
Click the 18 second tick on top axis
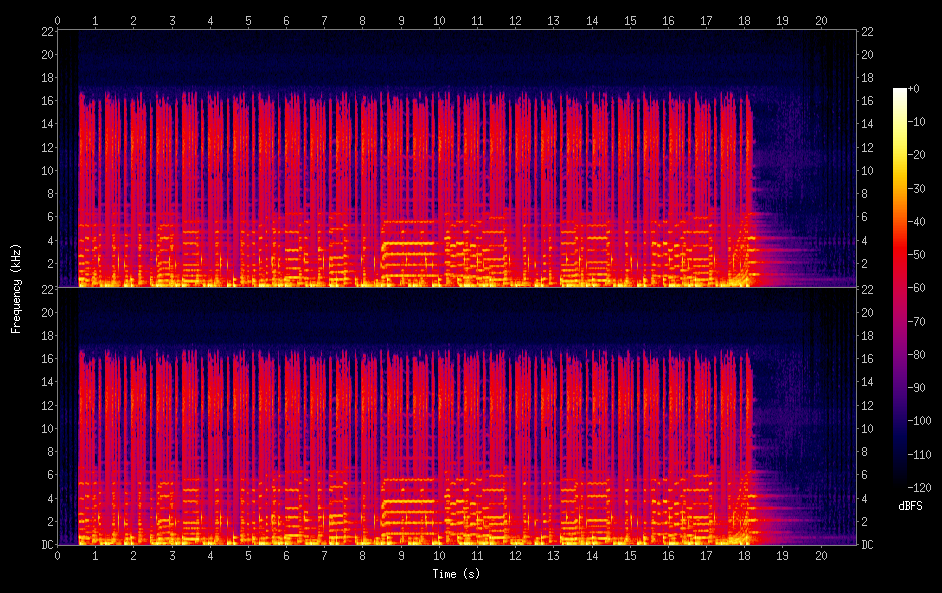click(744, 19)
